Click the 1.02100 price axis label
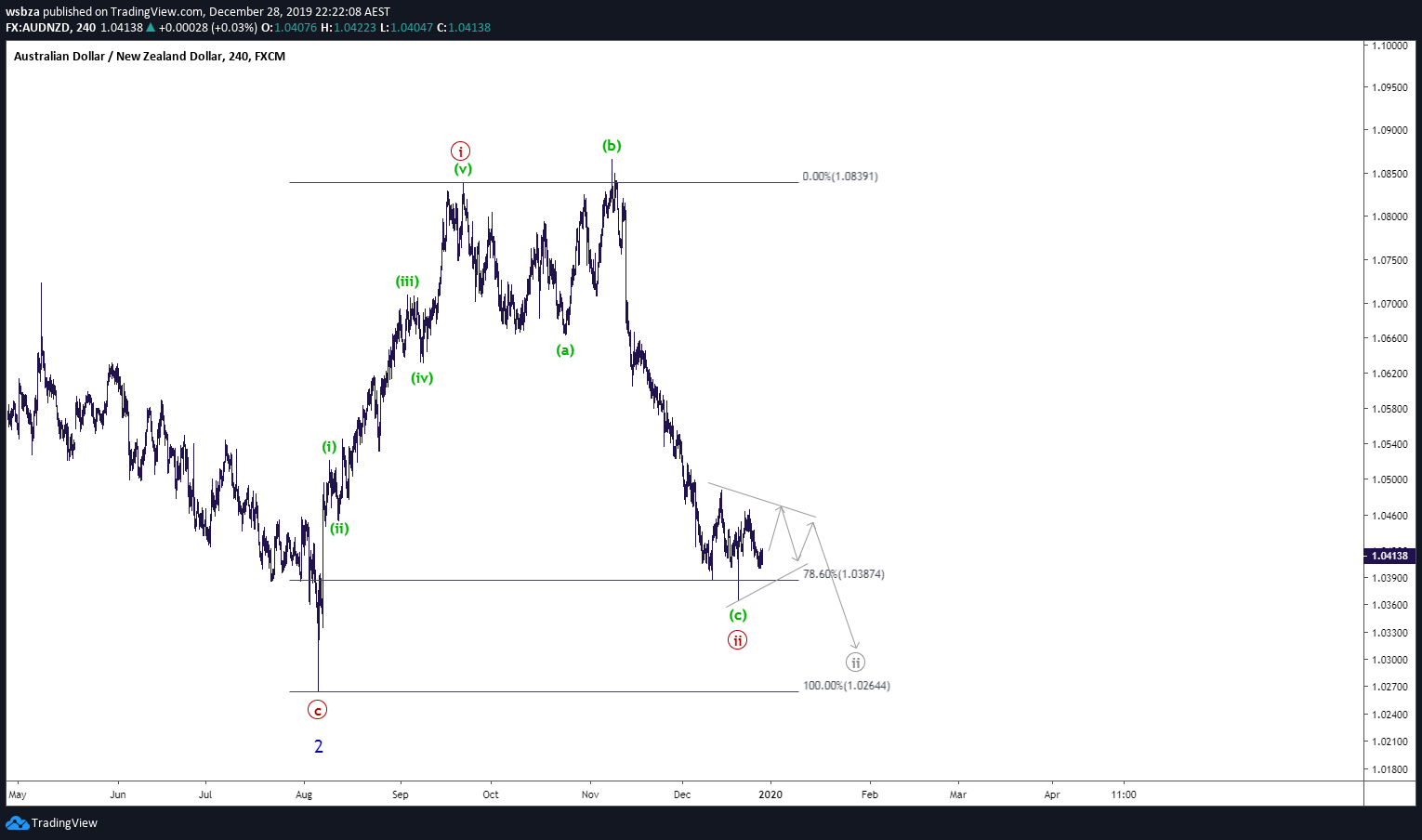Viewport: 1422px width, 840px height. (x=1389, y=742)
